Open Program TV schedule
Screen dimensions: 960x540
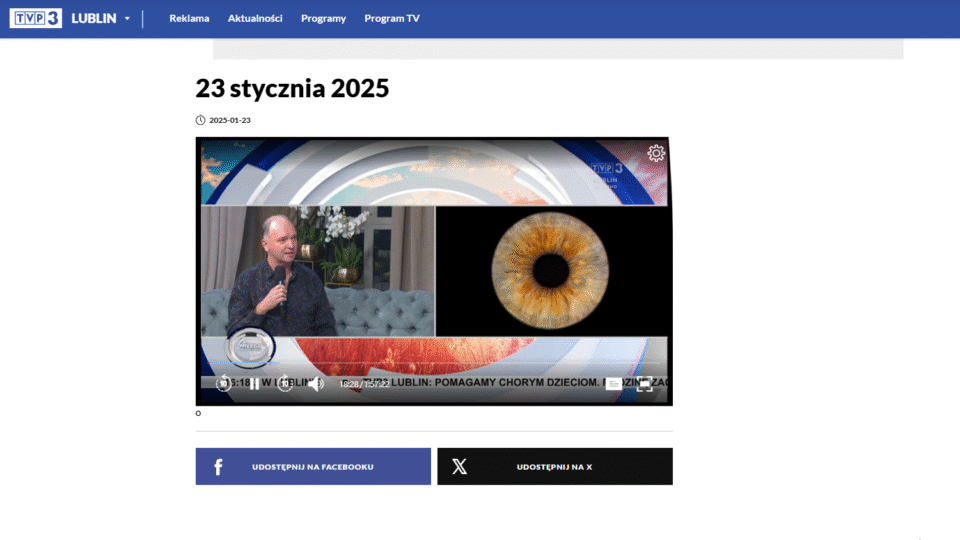click(392, 19)
